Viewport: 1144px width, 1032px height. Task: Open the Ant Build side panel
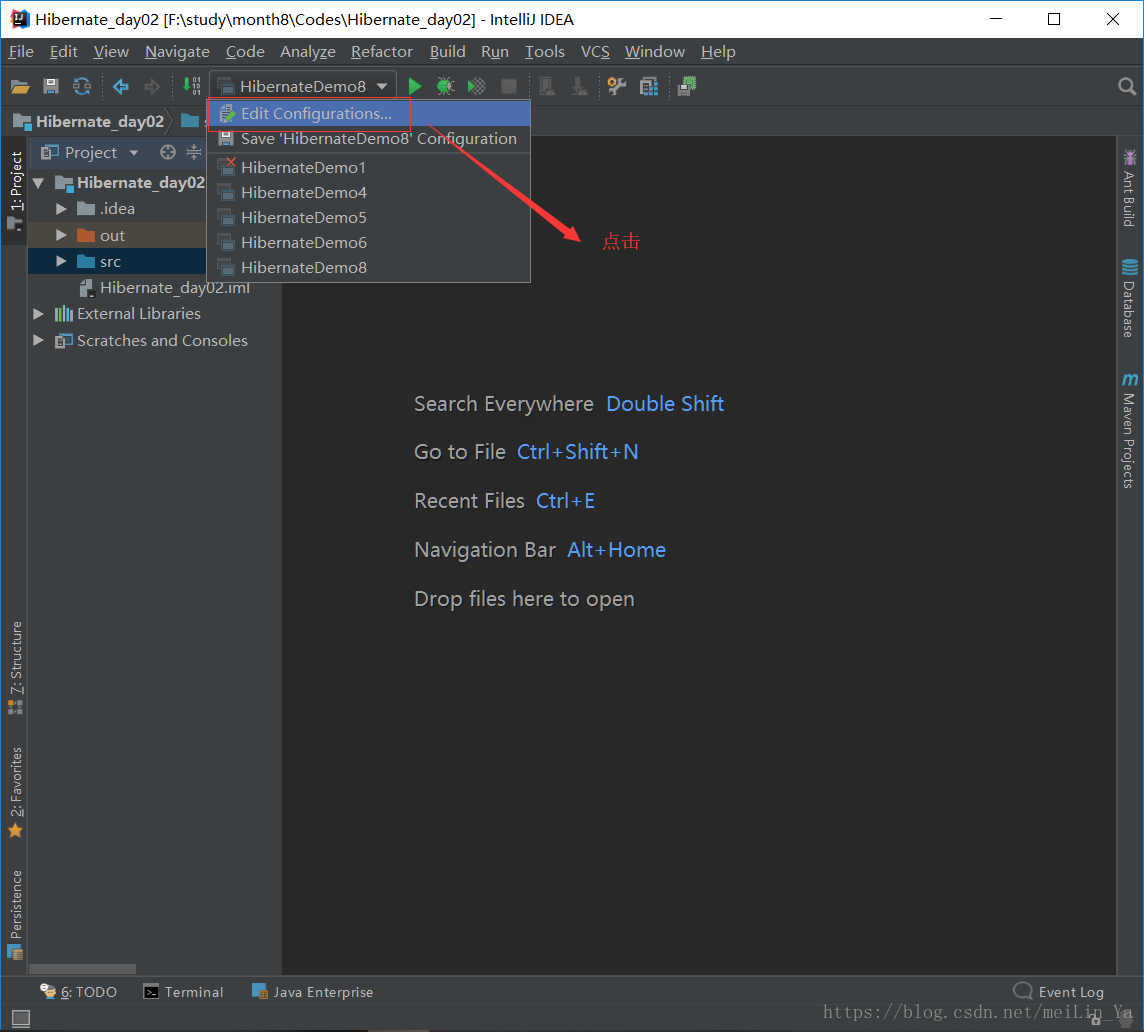(x=1129, y=188)
